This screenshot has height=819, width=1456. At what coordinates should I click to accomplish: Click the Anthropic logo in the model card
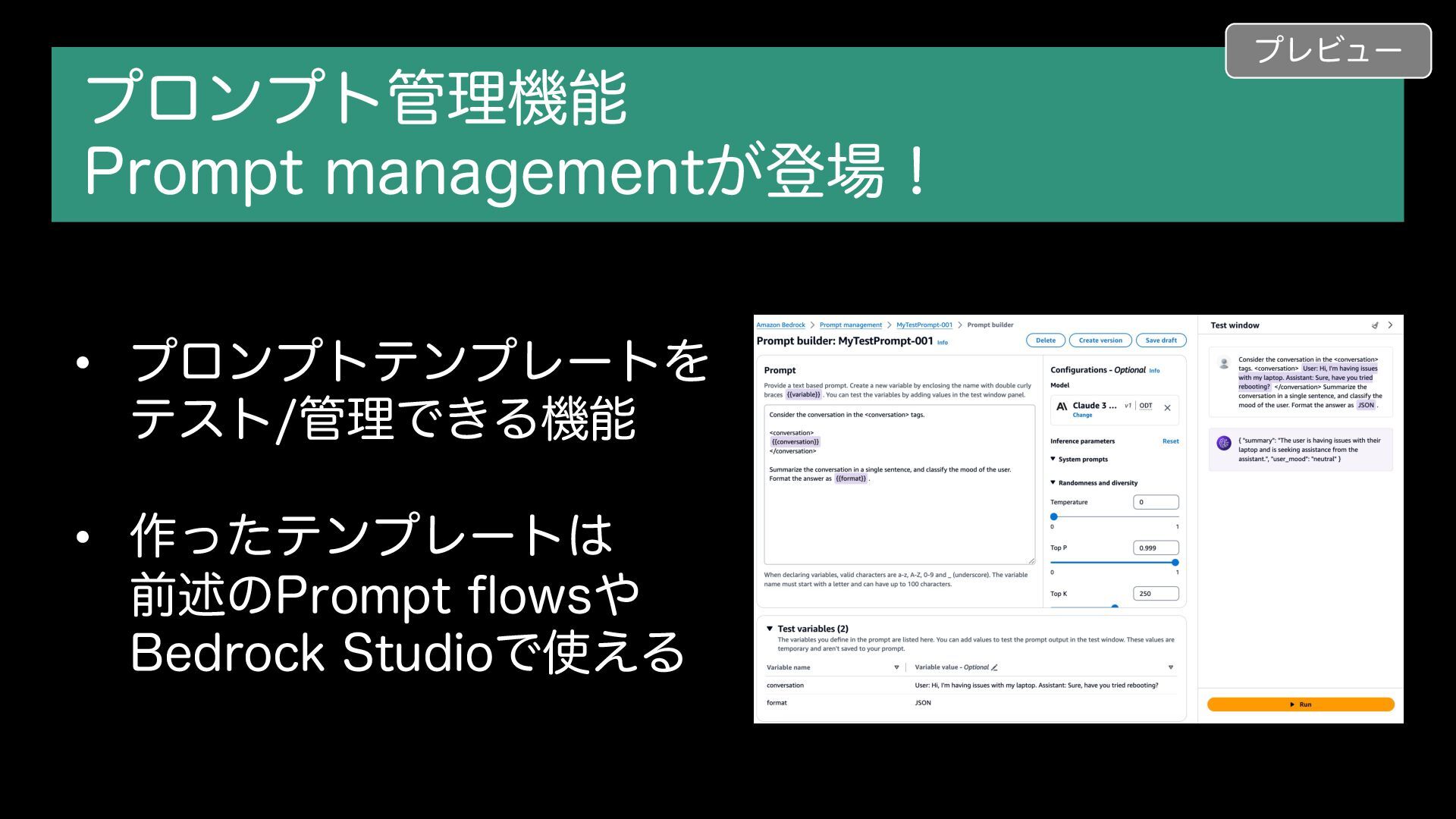pos(1062,406)
